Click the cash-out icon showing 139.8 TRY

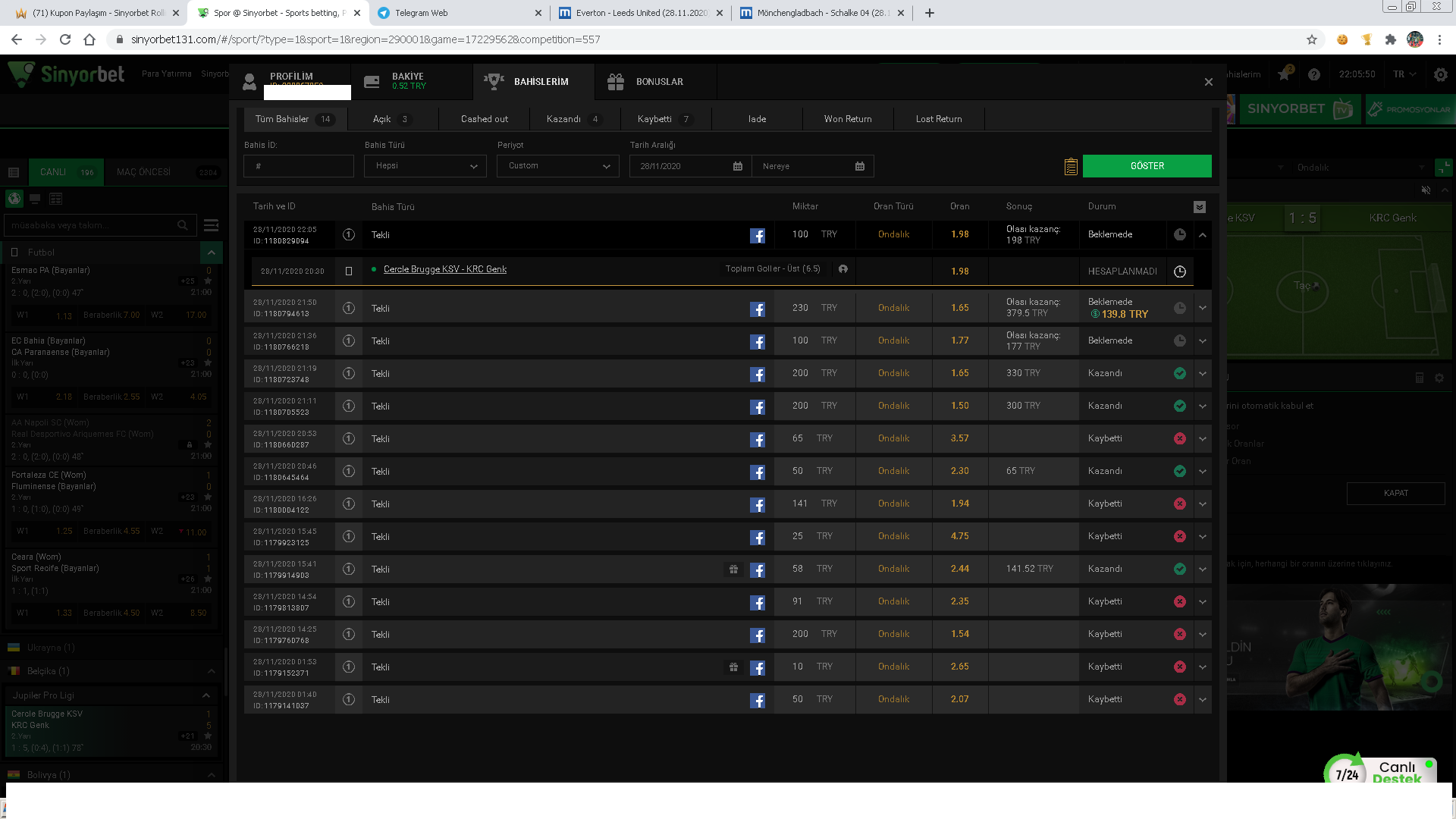click(x=1095, y=314)
